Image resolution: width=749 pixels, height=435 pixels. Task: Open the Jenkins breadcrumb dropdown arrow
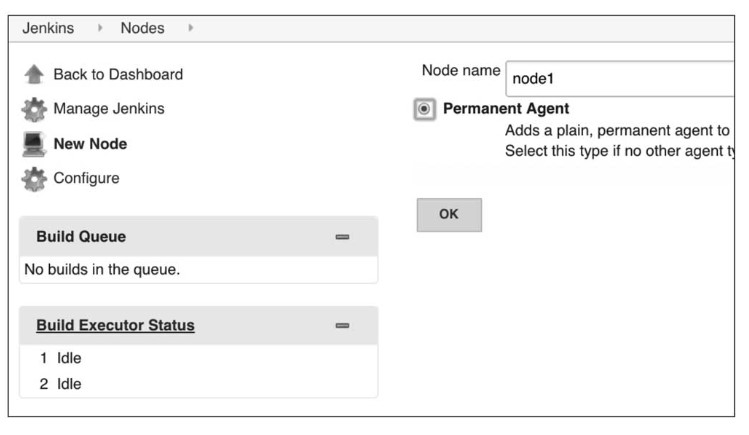click(x=100, y=28)
